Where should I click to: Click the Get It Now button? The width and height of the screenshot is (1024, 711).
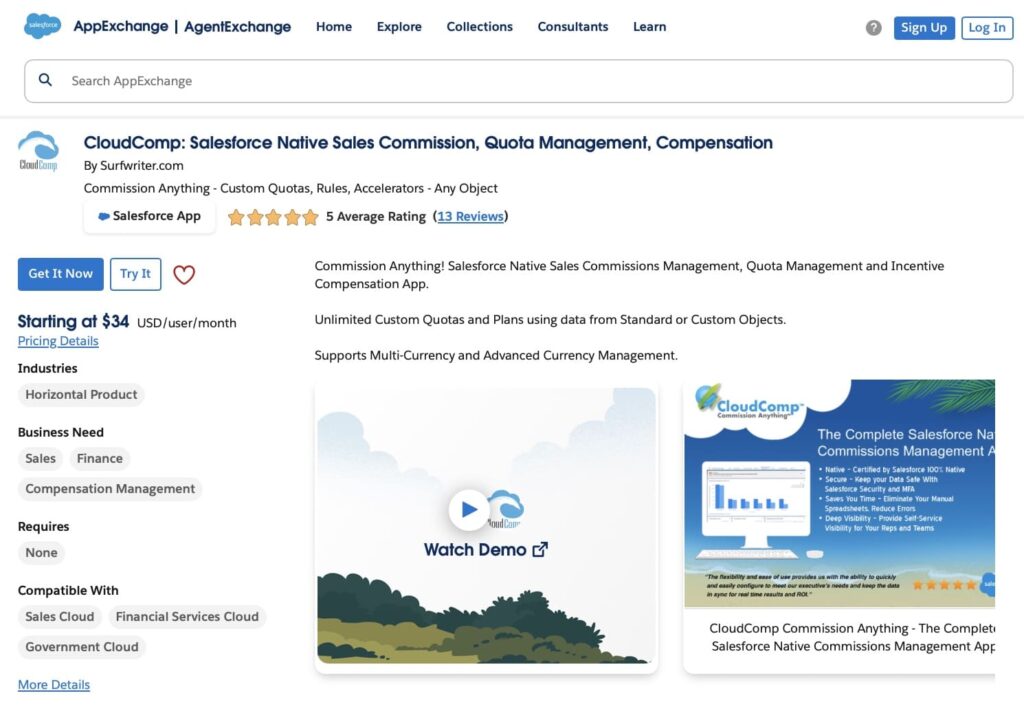[61, 274]
